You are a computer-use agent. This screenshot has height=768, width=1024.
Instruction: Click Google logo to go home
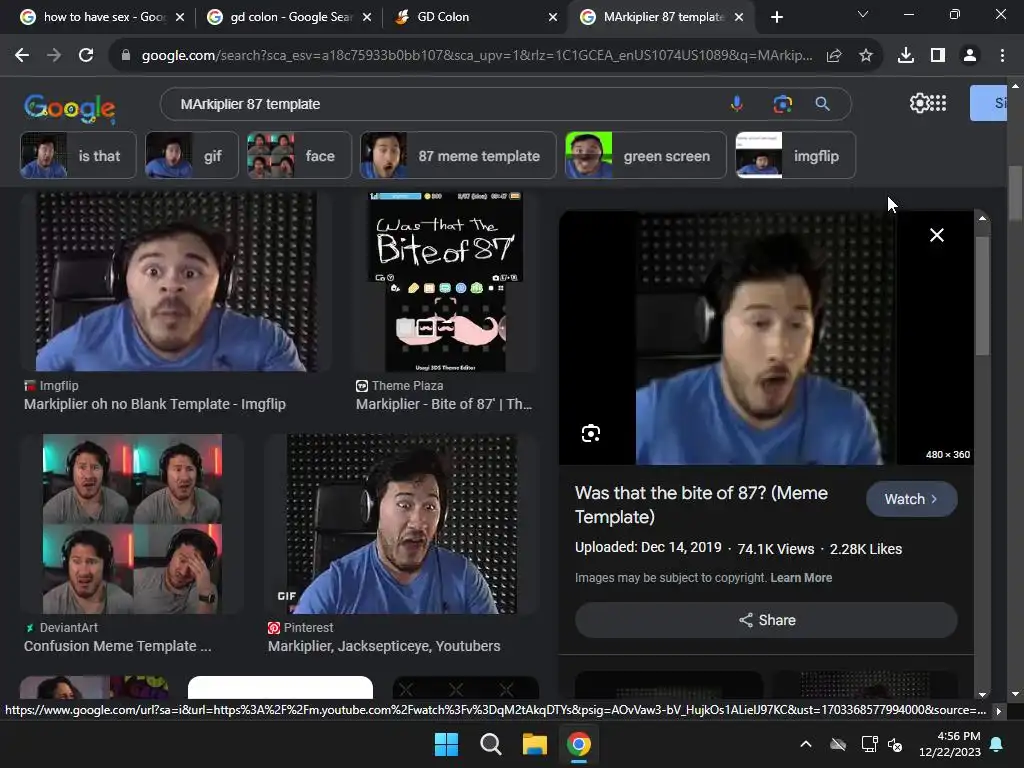coord(69,108)
